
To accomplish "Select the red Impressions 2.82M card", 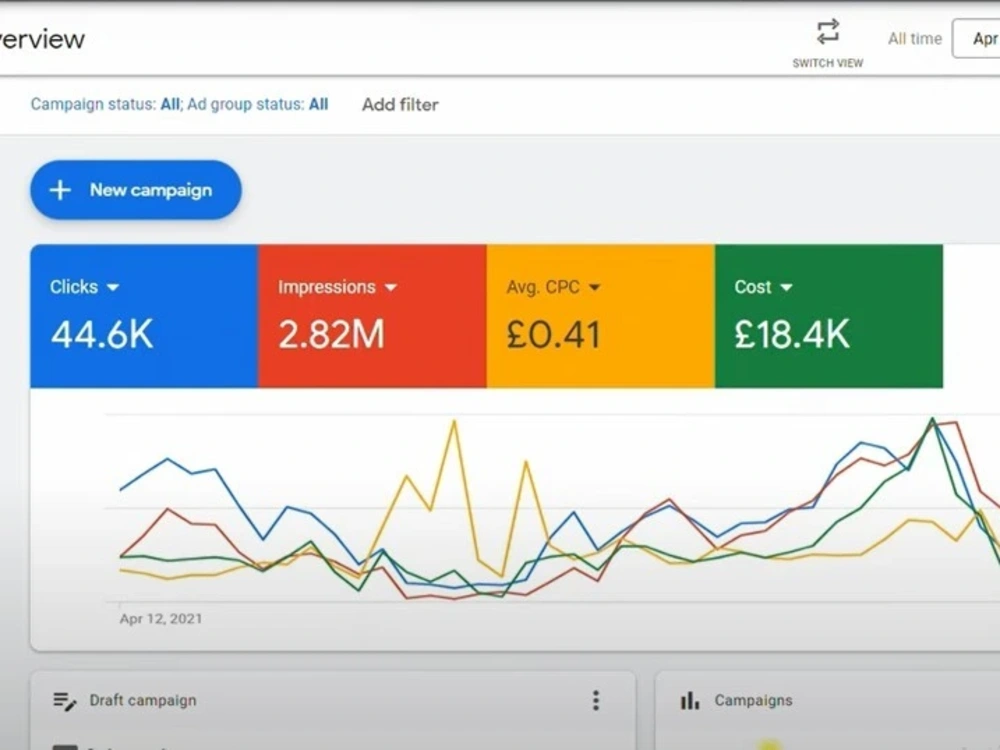I will coord(372,316).
